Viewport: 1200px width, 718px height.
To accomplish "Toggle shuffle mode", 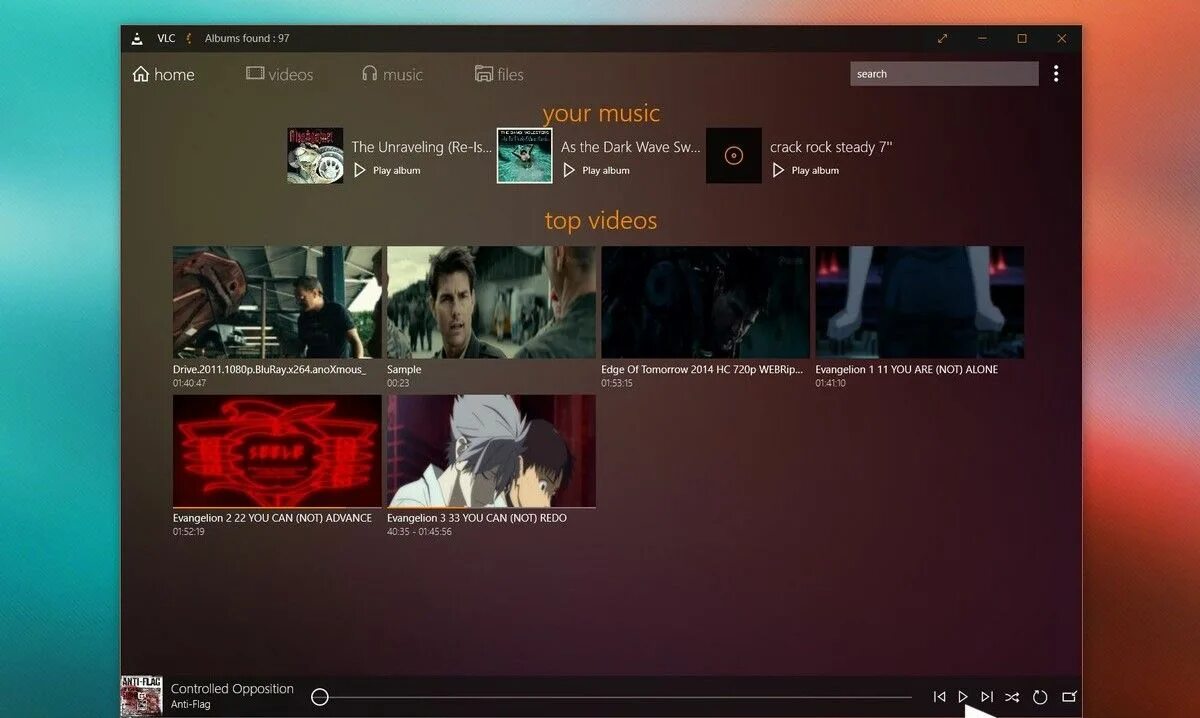I will tap(1012, 697).
